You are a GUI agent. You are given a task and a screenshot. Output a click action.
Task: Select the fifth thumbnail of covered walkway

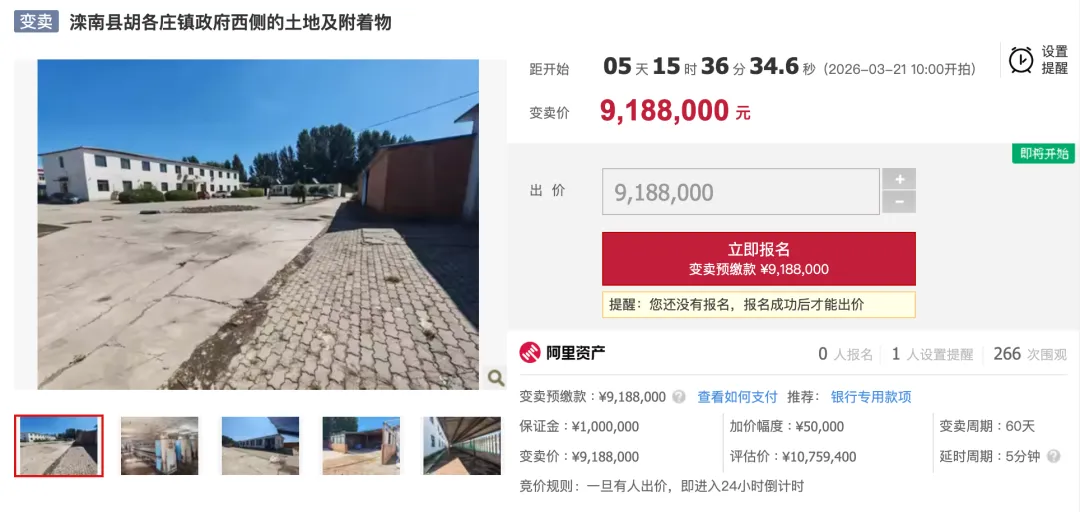coord(461,445)
